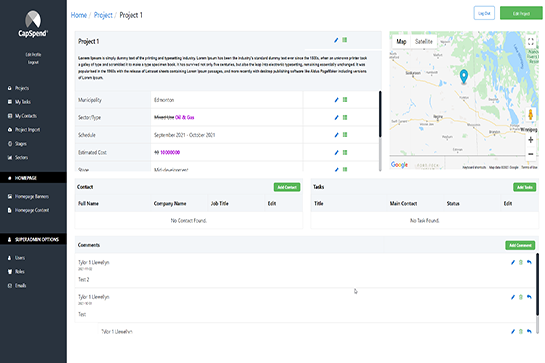The width and height of the screenshot is (545, 363).
Task: Edit the Municipality row with pencil icon
Action: click(x=336, y=100)
